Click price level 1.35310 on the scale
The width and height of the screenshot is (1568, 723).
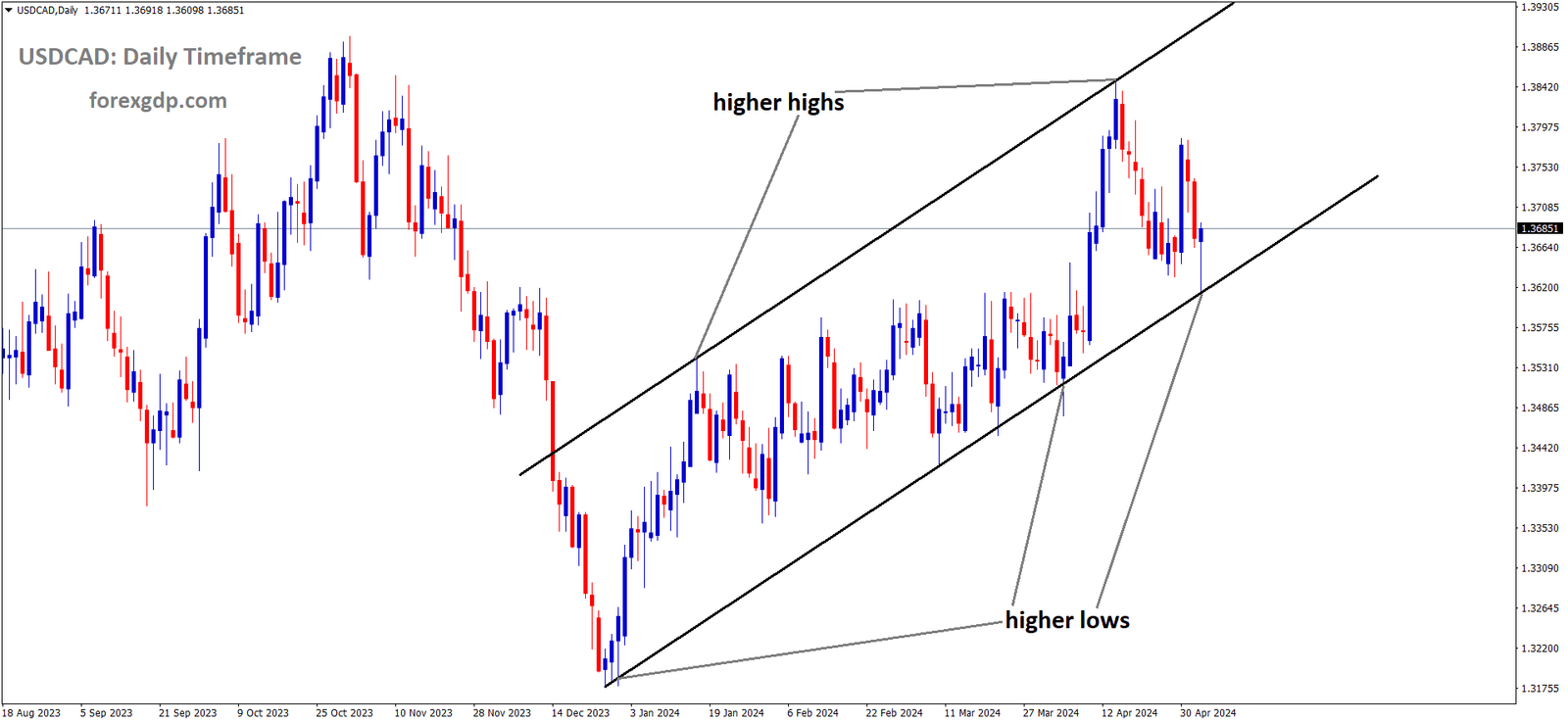pos(1540,368)
